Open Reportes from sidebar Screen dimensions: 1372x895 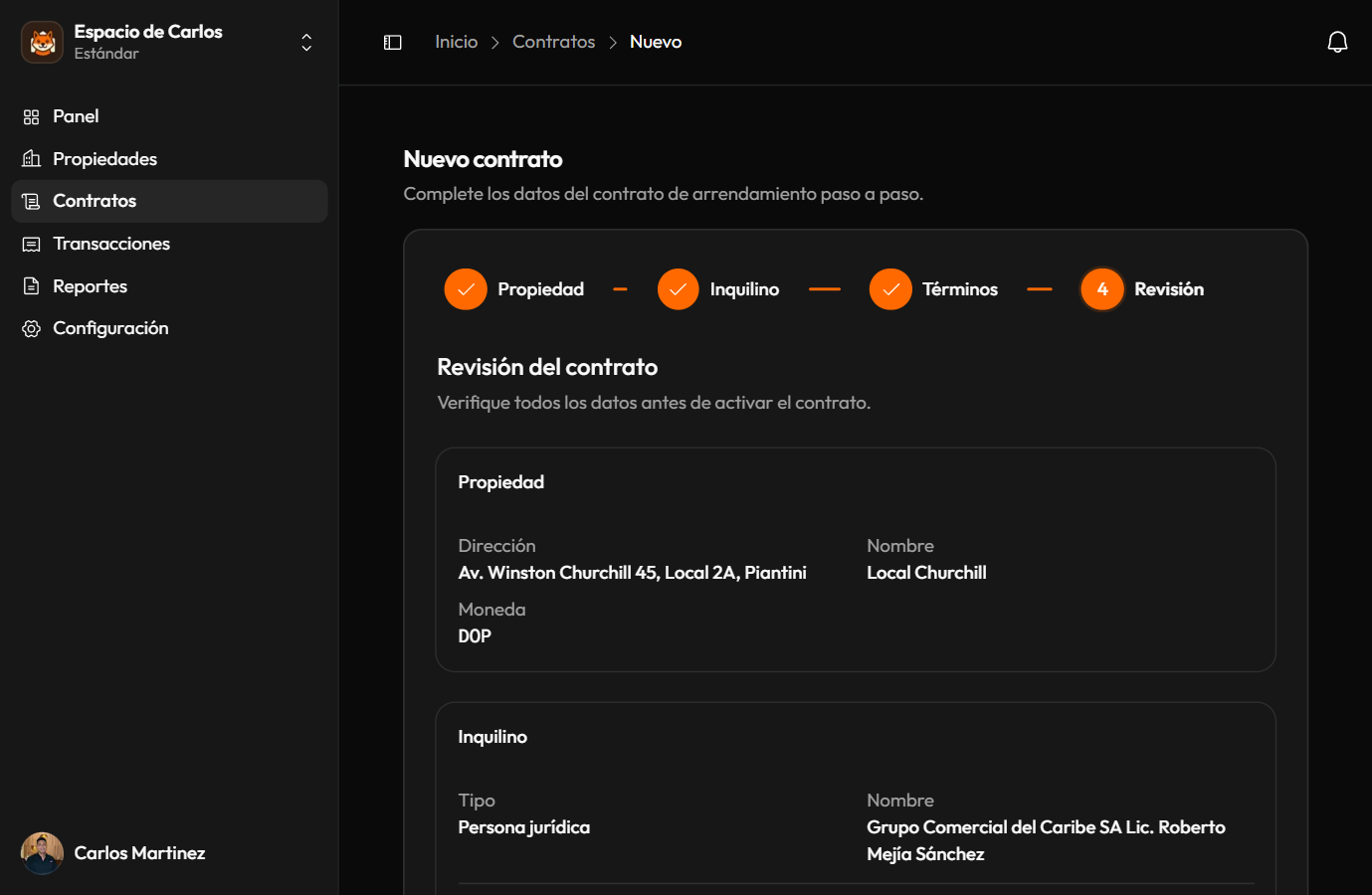click(x=169, y=286)
